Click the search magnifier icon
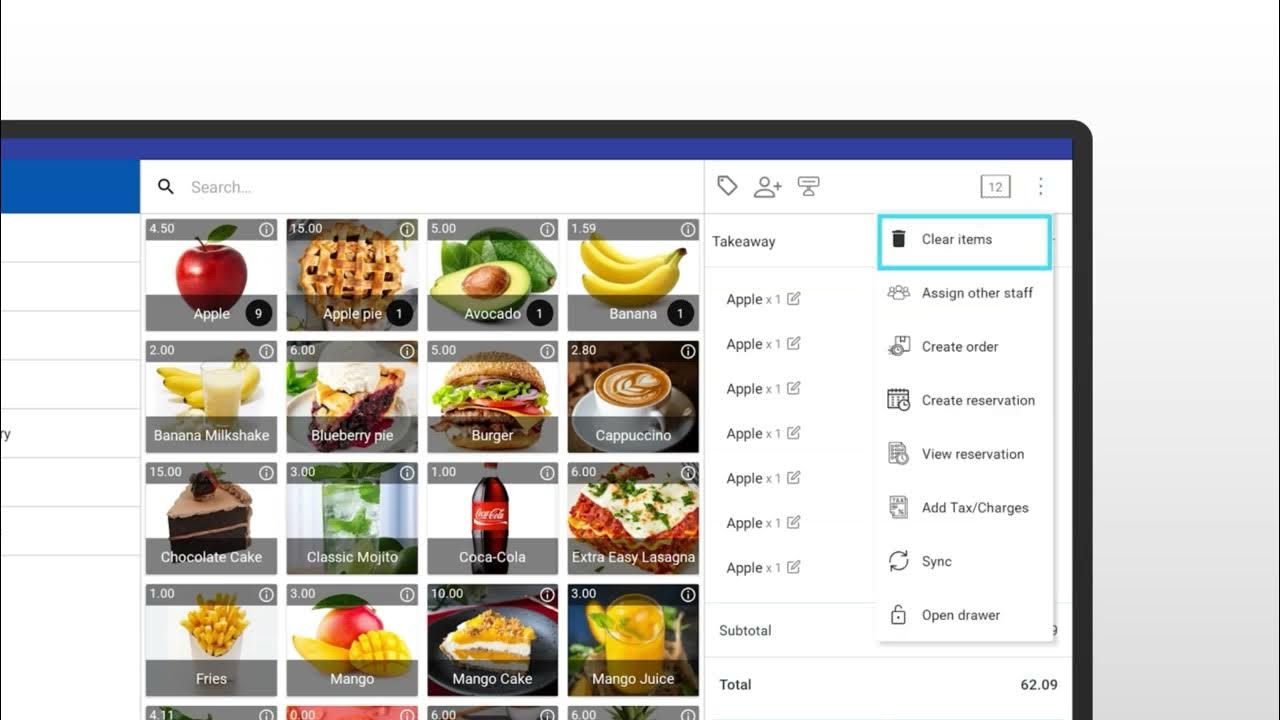 click(x=166, y=187)
